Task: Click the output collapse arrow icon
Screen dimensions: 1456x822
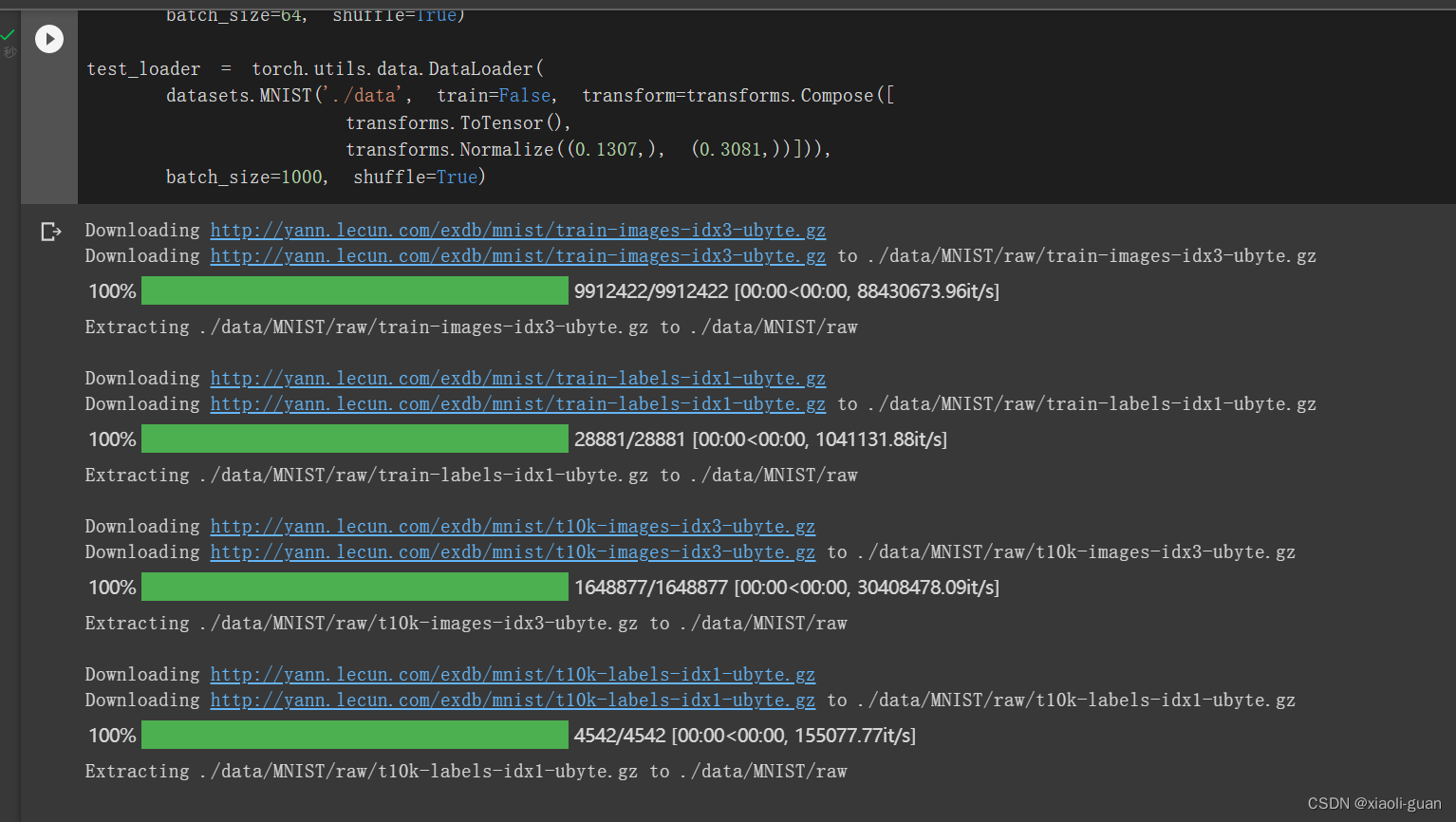Action: click(x=51, y=232)
